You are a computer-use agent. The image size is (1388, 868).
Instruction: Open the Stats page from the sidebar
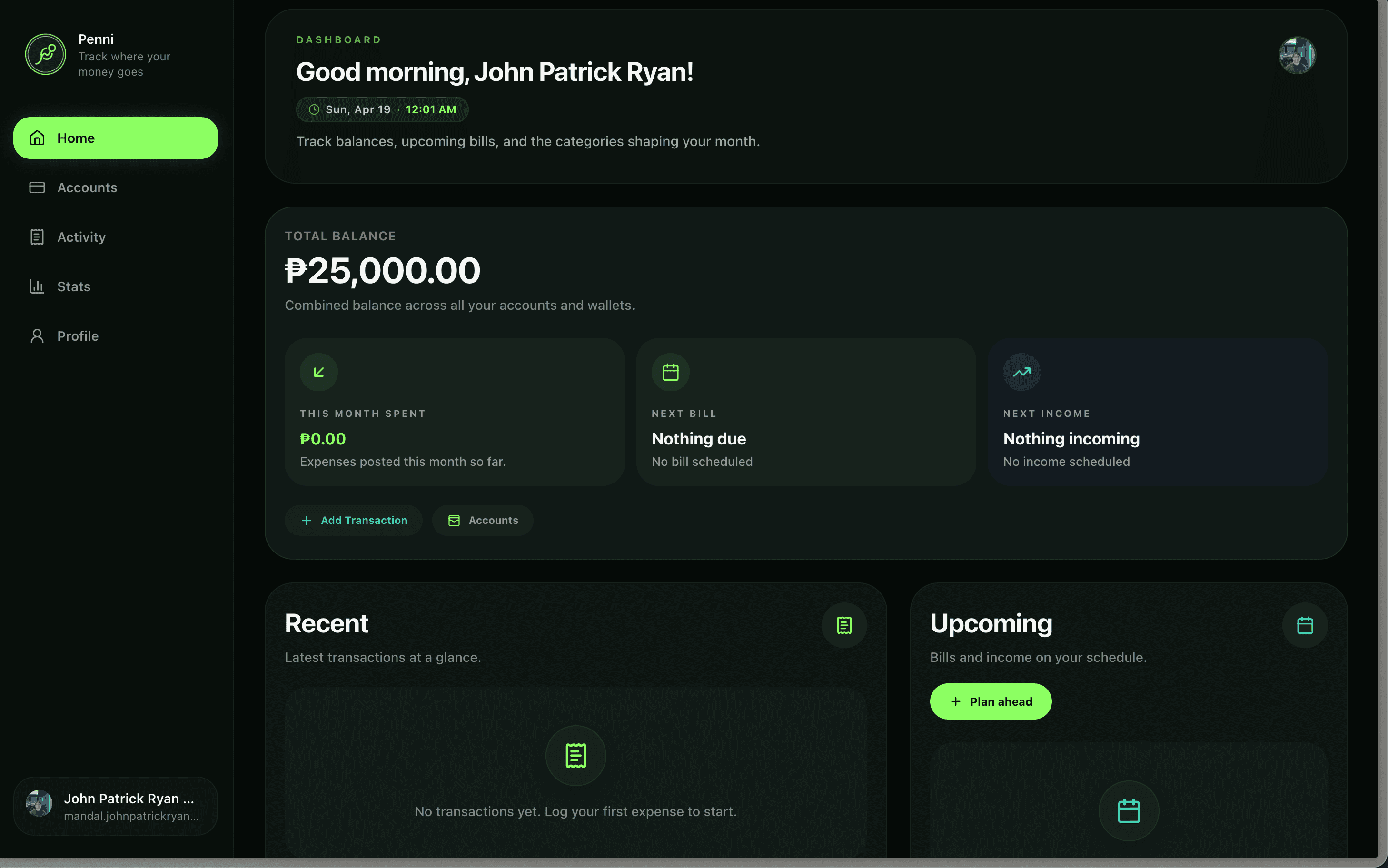(115, 286)
